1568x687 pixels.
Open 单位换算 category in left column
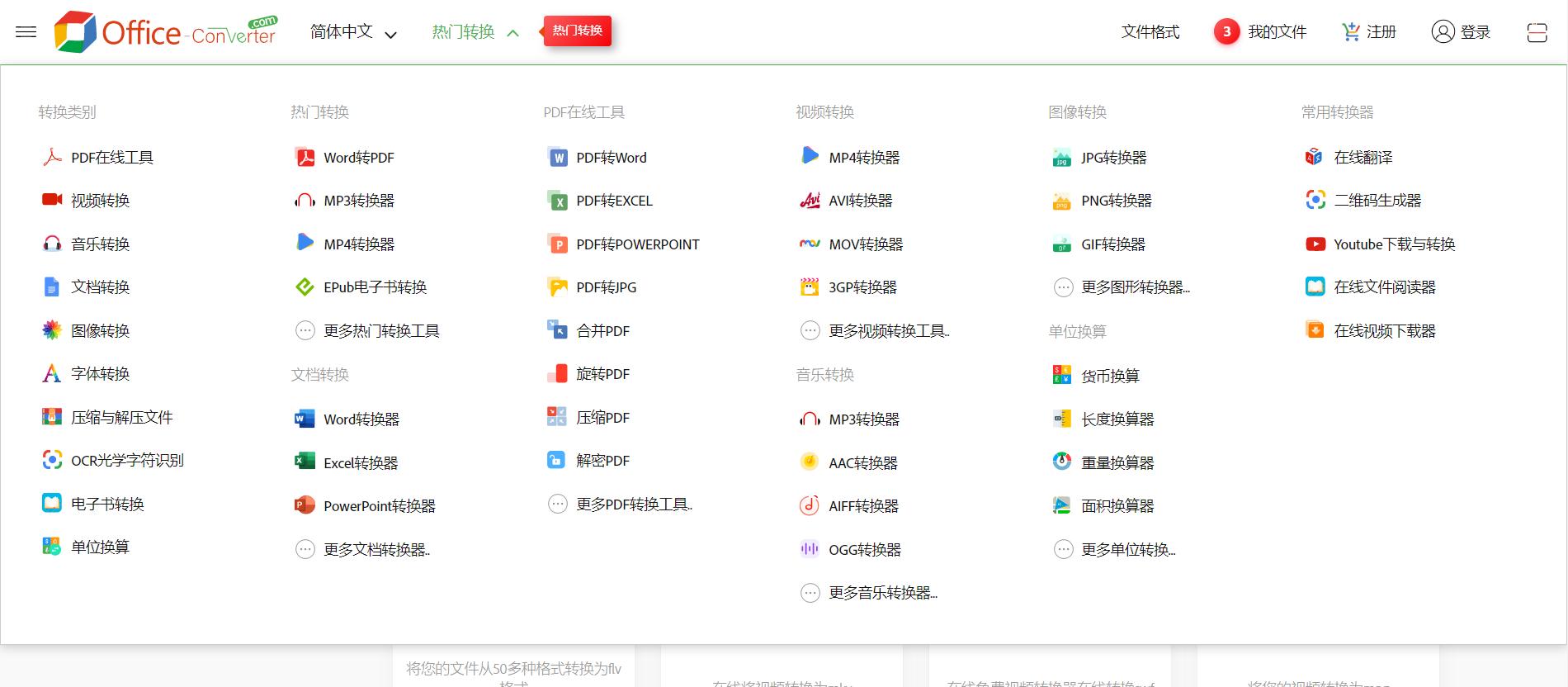(86, 547)
